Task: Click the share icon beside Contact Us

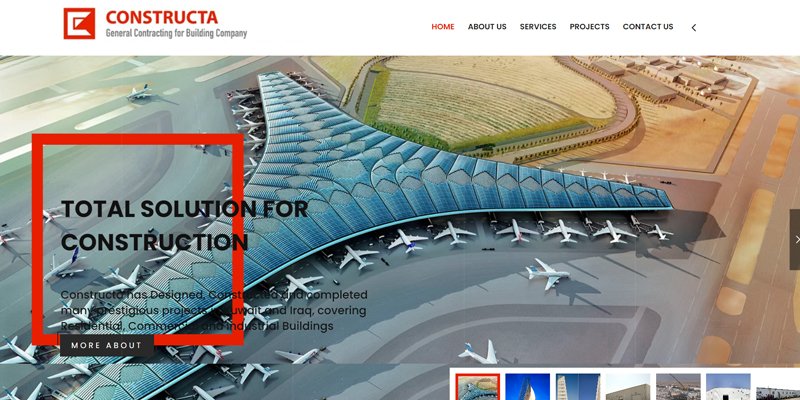Action: [x=693, y=28]
